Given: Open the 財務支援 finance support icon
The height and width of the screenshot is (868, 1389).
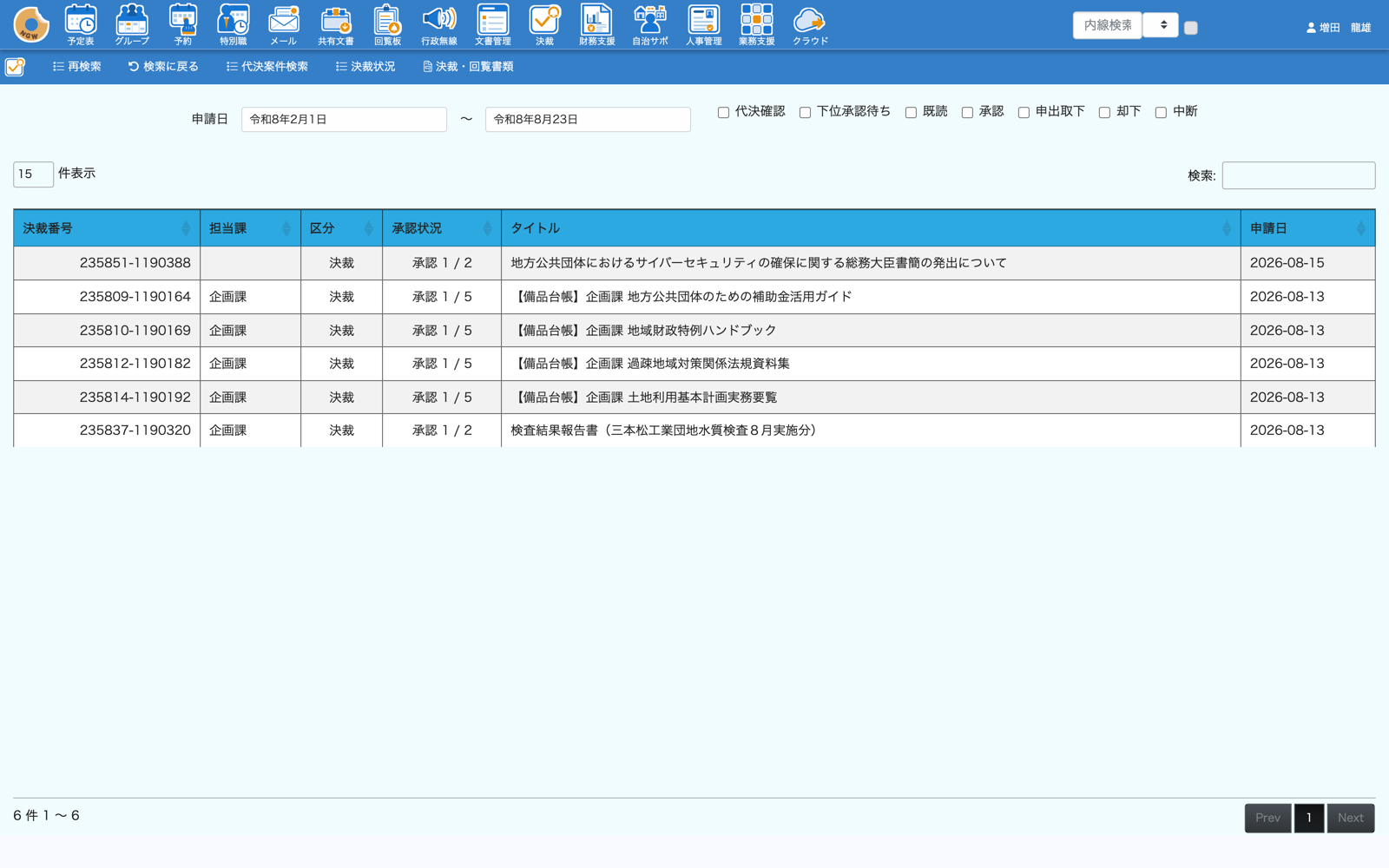Looking at the screenshot, I should [596, 24].
